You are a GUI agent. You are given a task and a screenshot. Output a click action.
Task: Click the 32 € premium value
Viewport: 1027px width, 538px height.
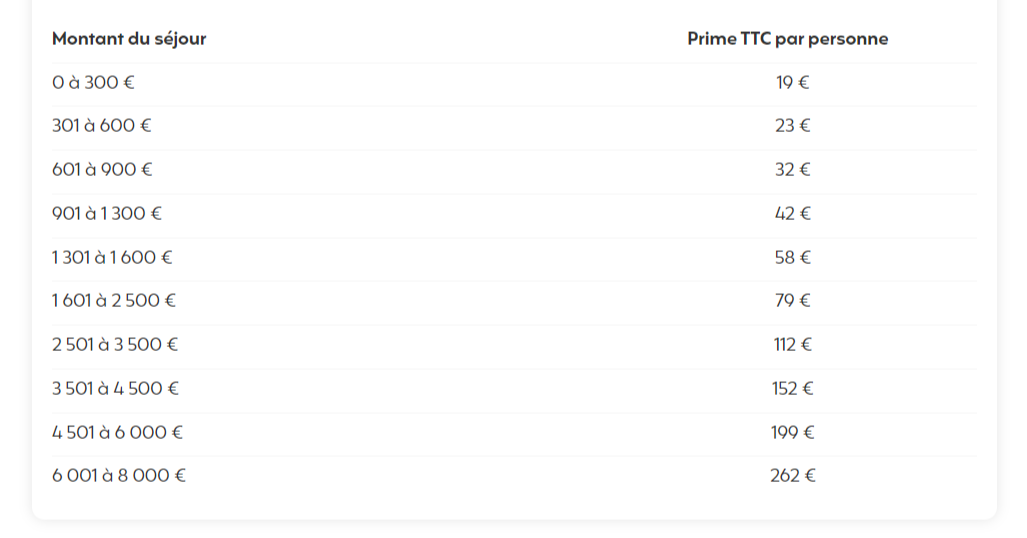tap(793, 170)
